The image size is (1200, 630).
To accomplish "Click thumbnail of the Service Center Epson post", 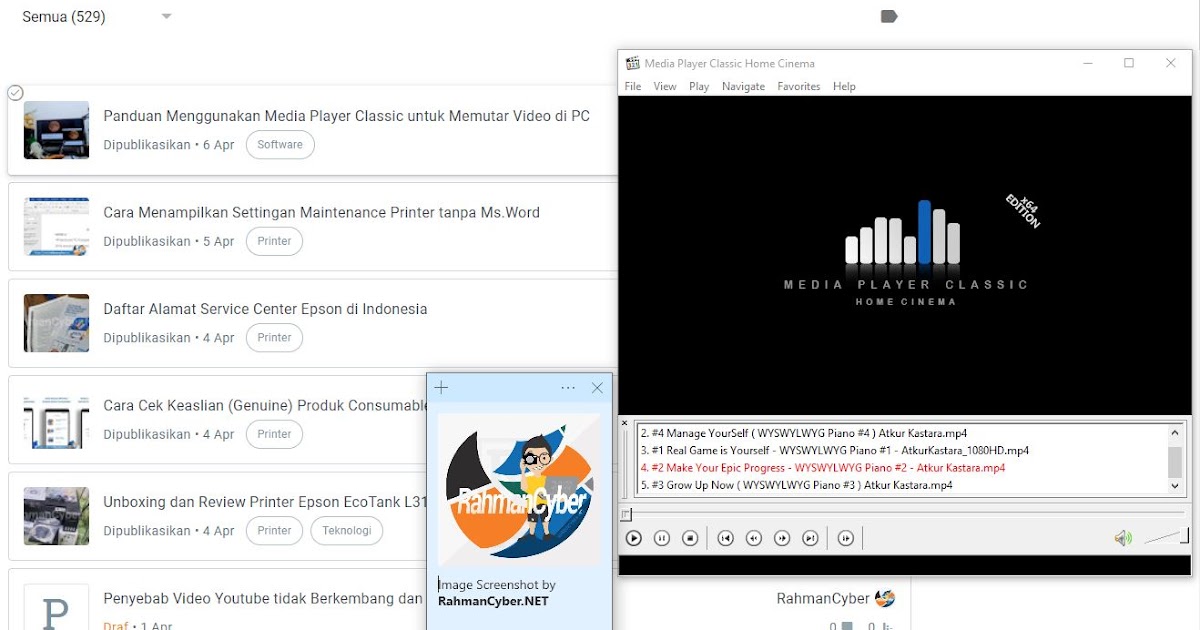I will 56,323.
